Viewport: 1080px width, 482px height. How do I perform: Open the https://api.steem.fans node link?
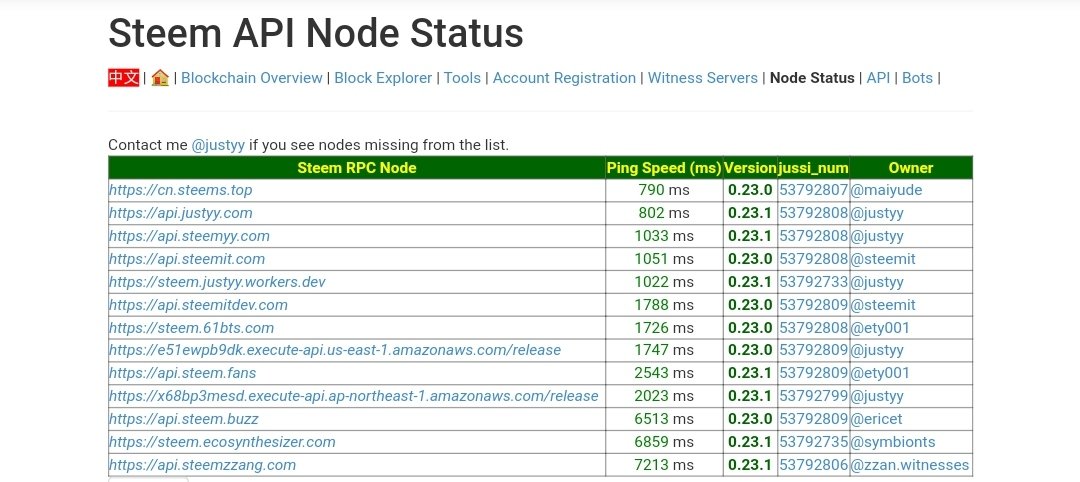click(x=183, y=373)
